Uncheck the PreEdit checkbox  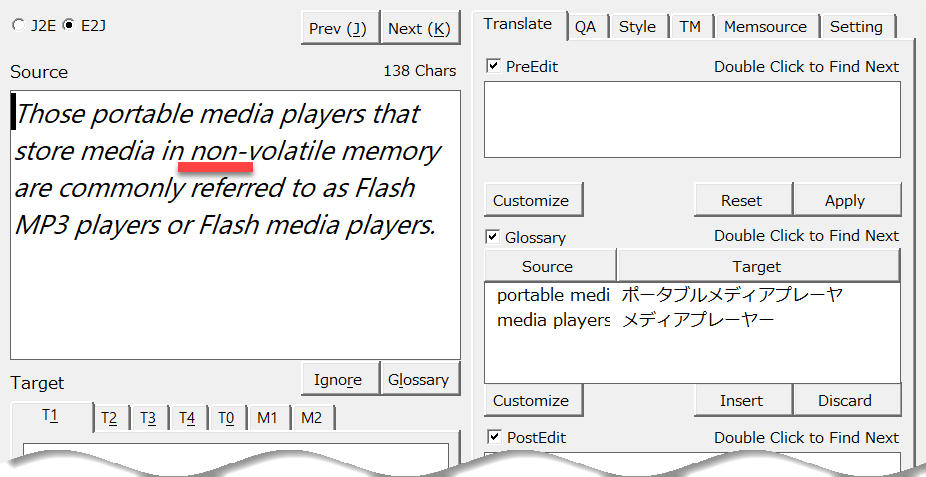tap(493, 66)
